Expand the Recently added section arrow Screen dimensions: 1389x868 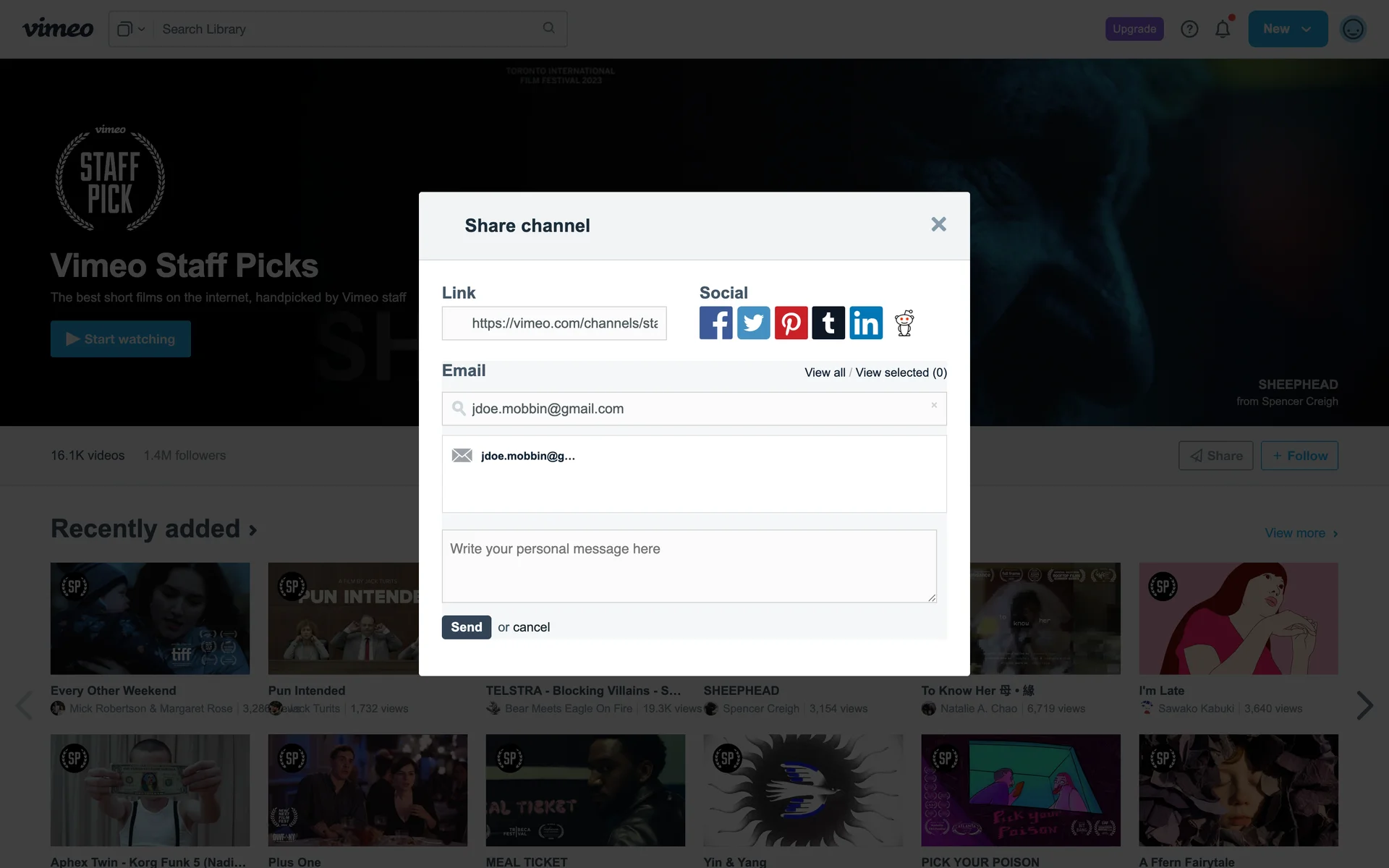[x=252, y=530]
